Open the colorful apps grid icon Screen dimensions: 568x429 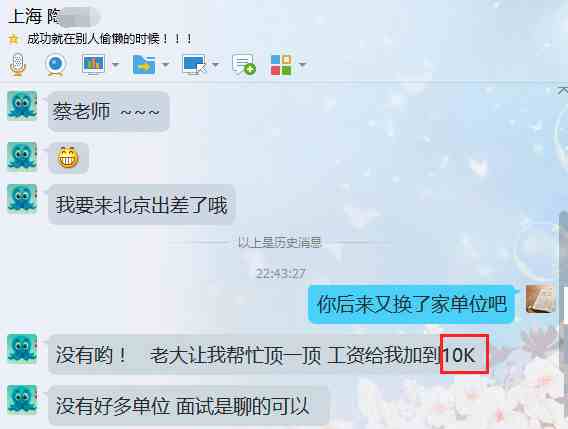coord(281,65)
